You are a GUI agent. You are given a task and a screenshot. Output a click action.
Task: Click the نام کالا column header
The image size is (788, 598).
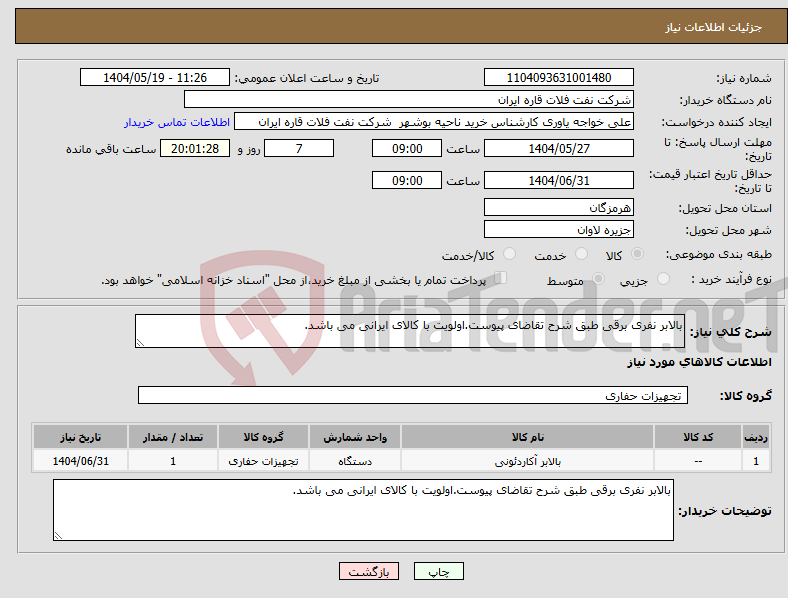click(x=527, y=437)
